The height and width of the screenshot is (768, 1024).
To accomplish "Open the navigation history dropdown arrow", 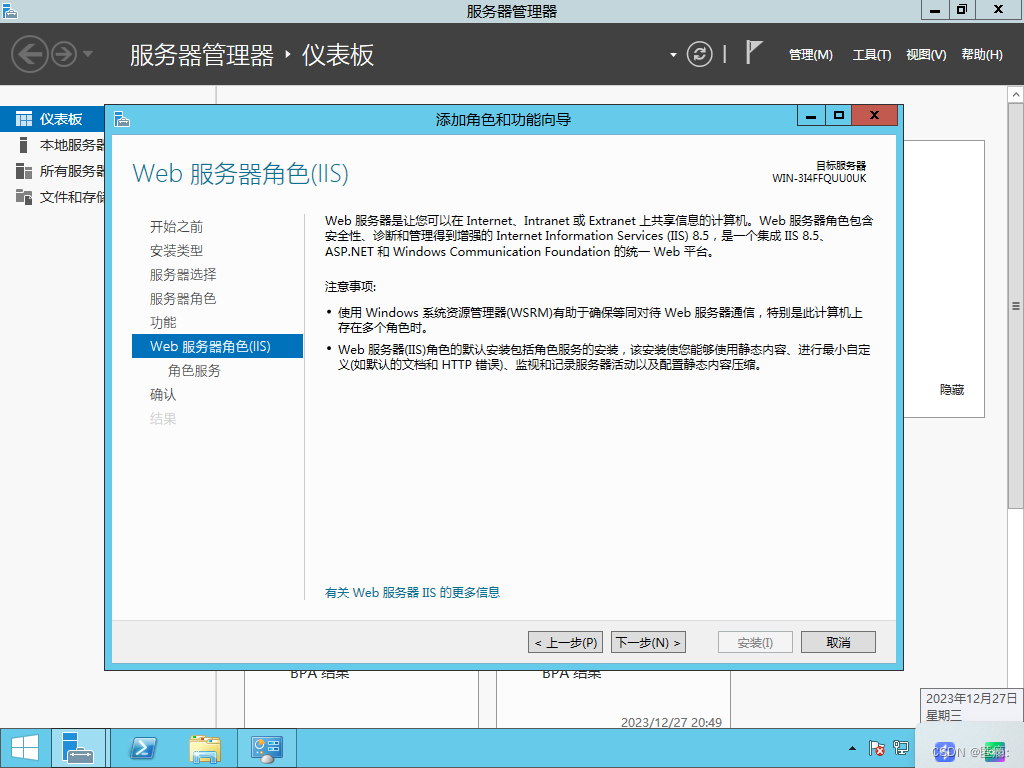I will coord(88,54).
